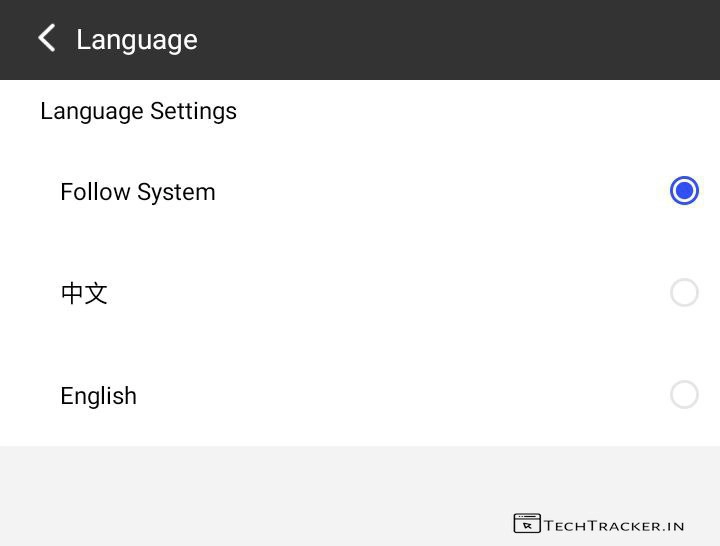Choose the English radio button
Screen dimensions: 720x546
pyautogui.click(x=684, y=395)
